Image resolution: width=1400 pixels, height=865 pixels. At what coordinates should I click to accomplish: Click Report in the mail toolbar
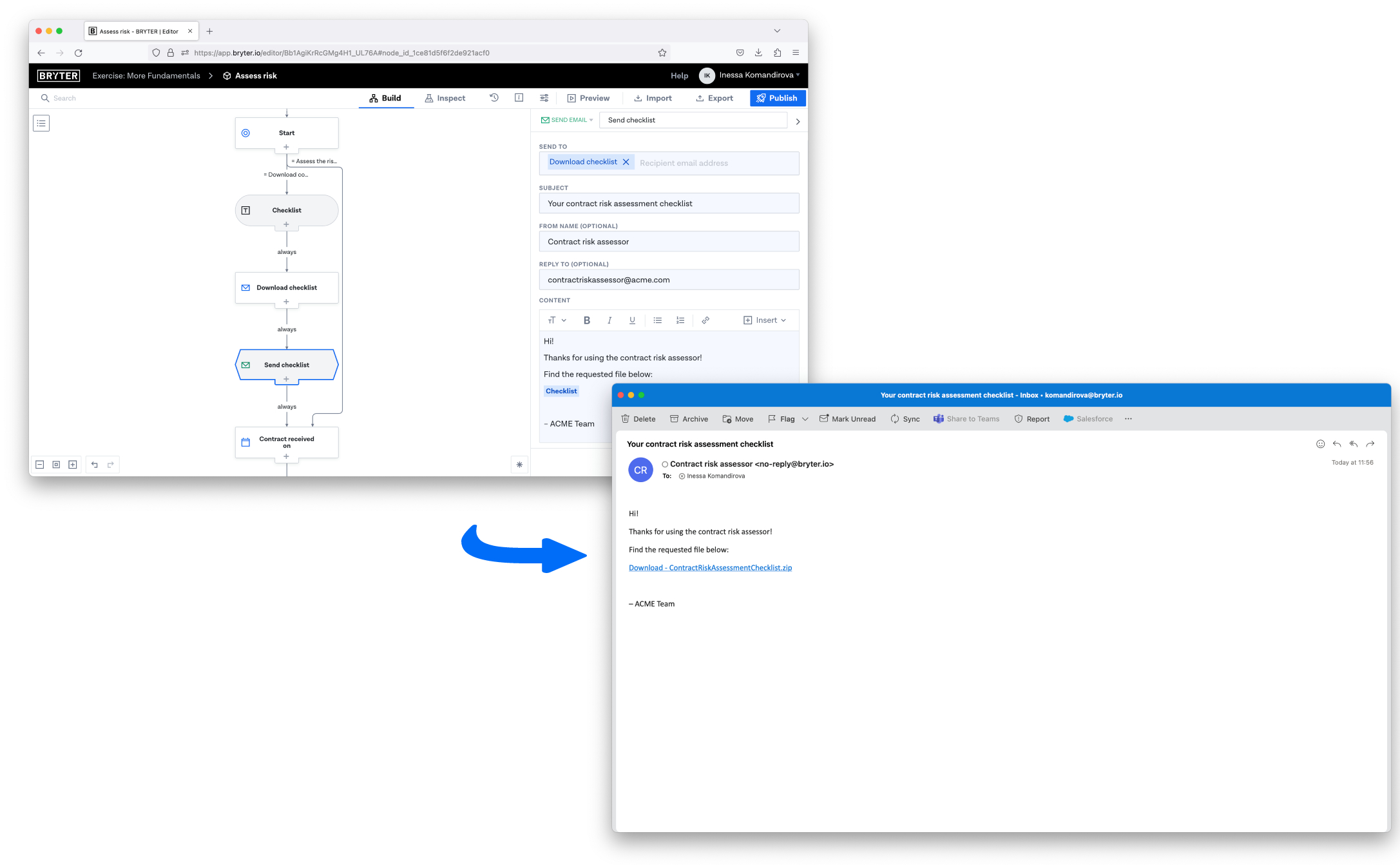tap(1031, 419)
